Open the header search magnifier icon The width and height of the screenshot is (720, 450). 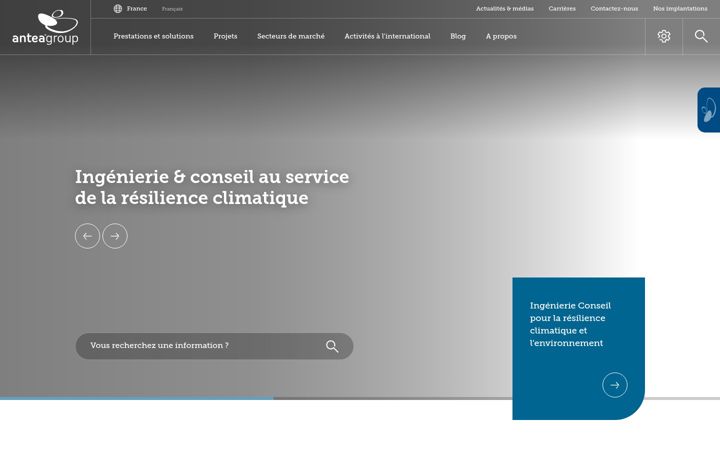tap(701, 36)
